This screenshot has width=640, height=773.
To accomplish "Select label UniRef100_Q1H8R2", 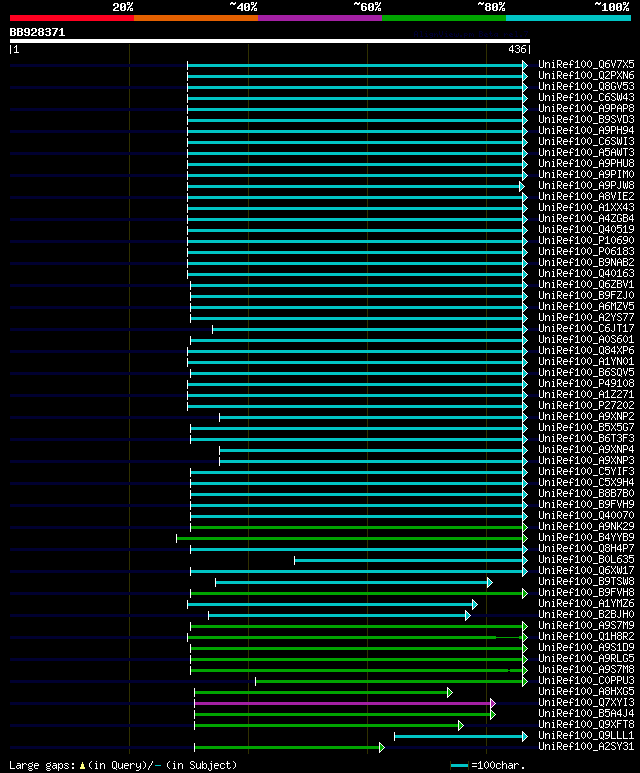I will click(x=586, y=637).
